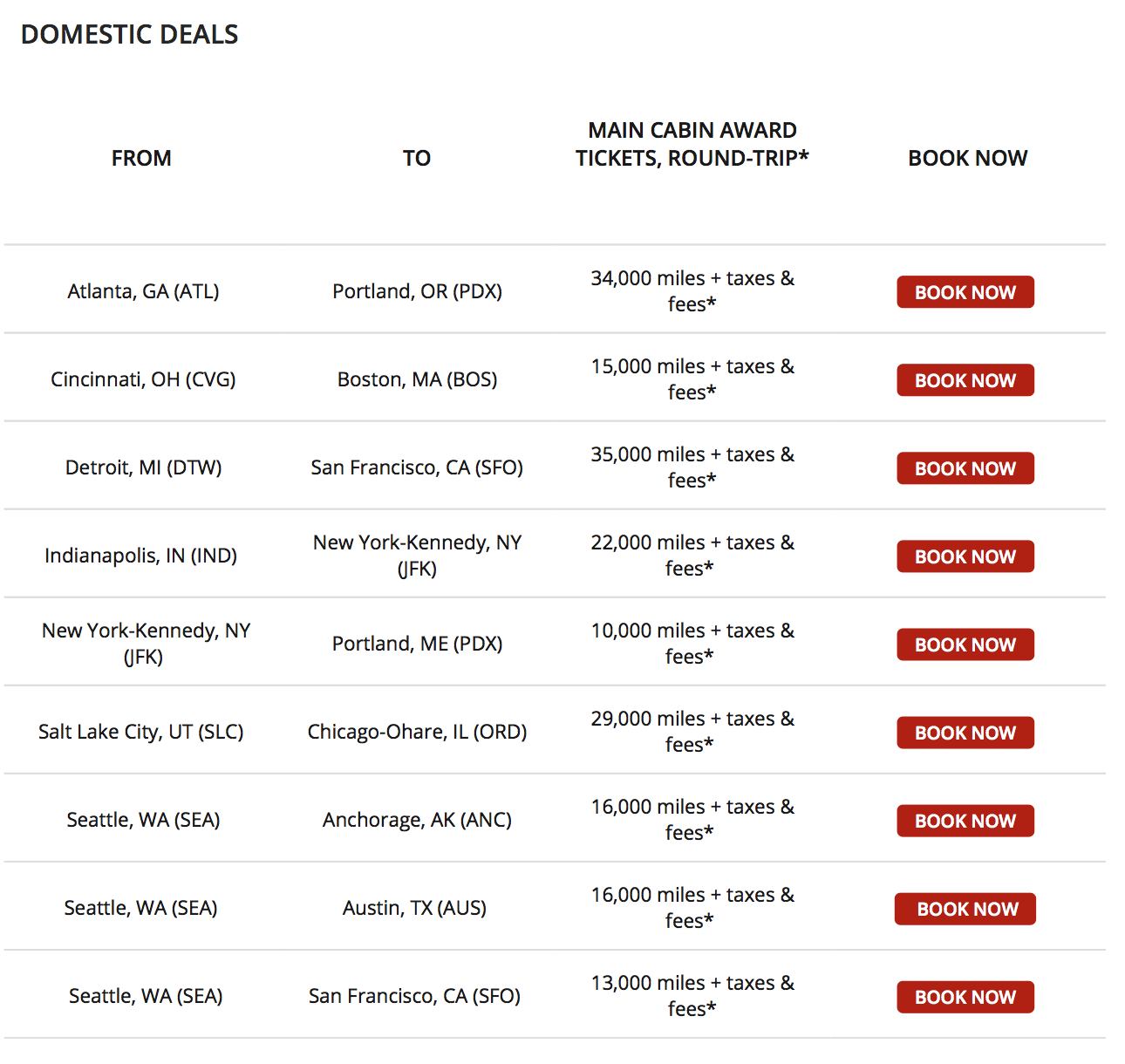Click Book Now for Salt Lake City to Chicago
Viewport: 1125px width, 1064px height.
[x=965, y=733]
